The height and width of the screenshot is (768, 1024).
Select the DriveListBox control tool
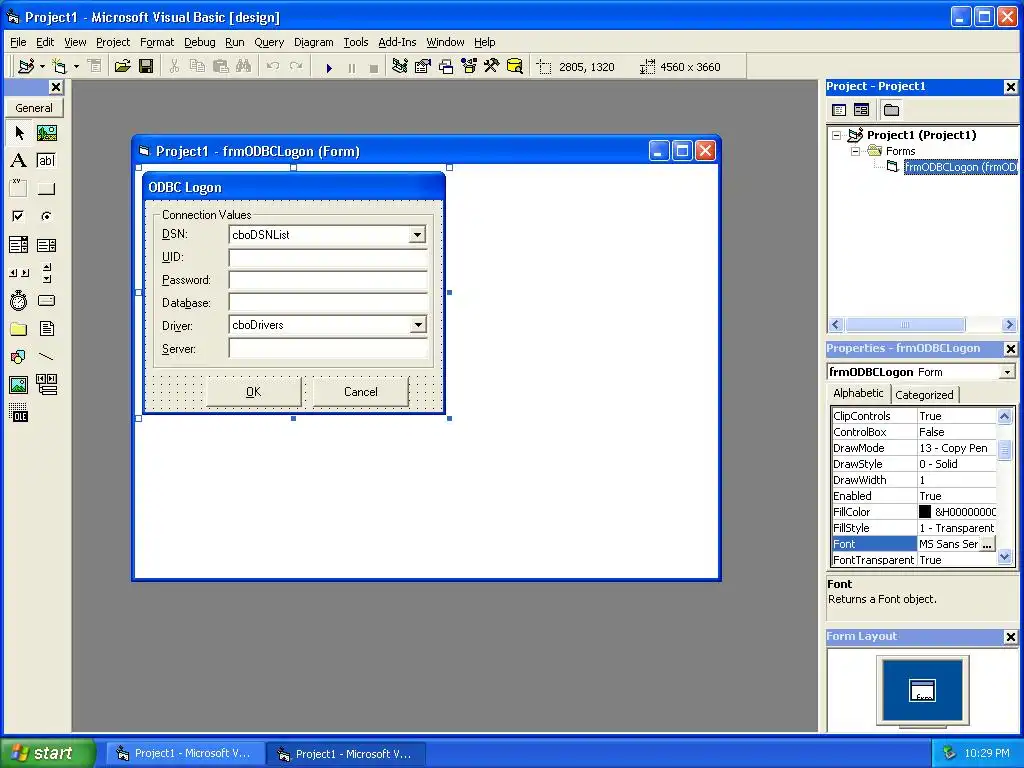[46, 300]
